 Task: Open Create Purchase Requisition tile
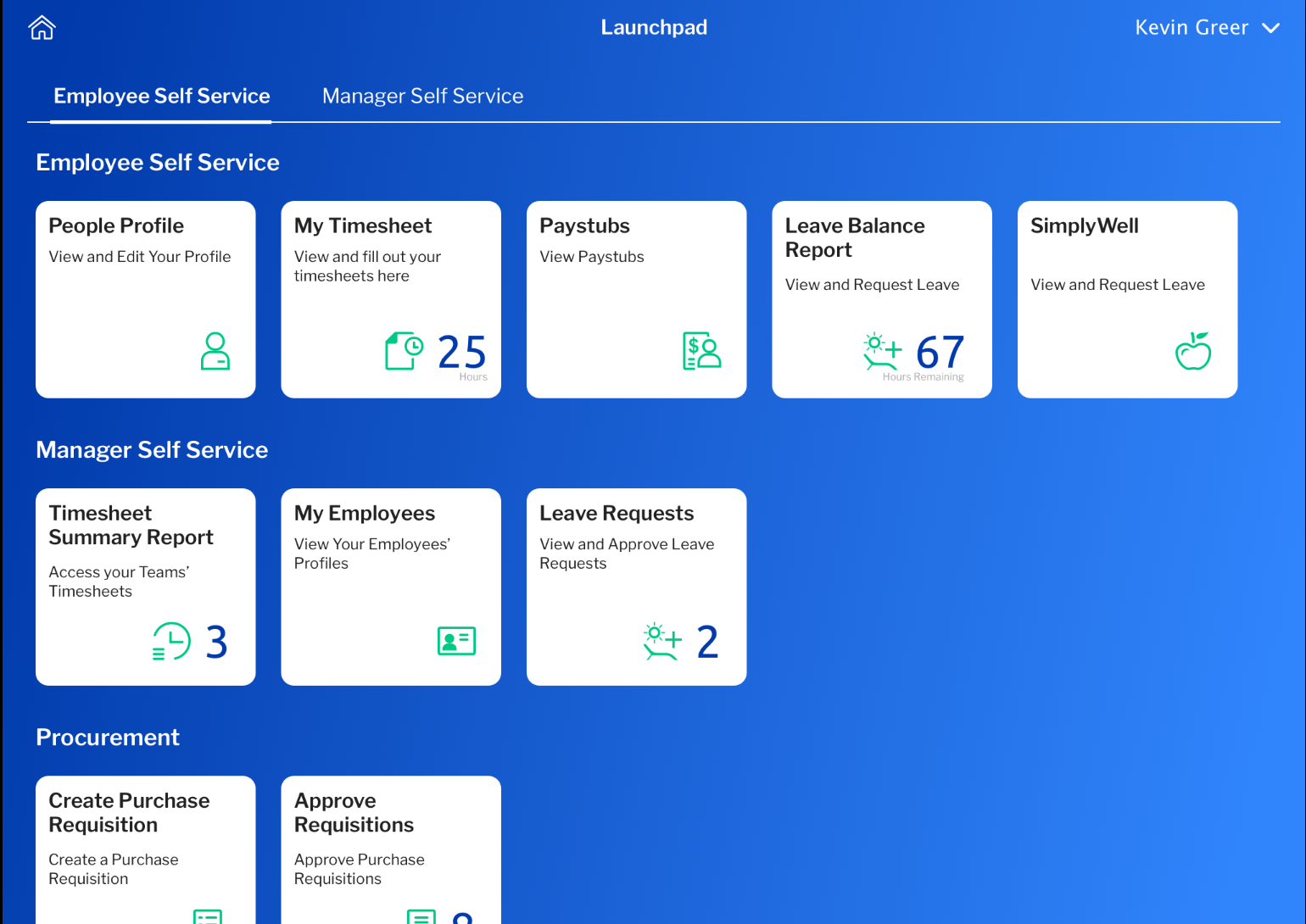click(146, 849)
